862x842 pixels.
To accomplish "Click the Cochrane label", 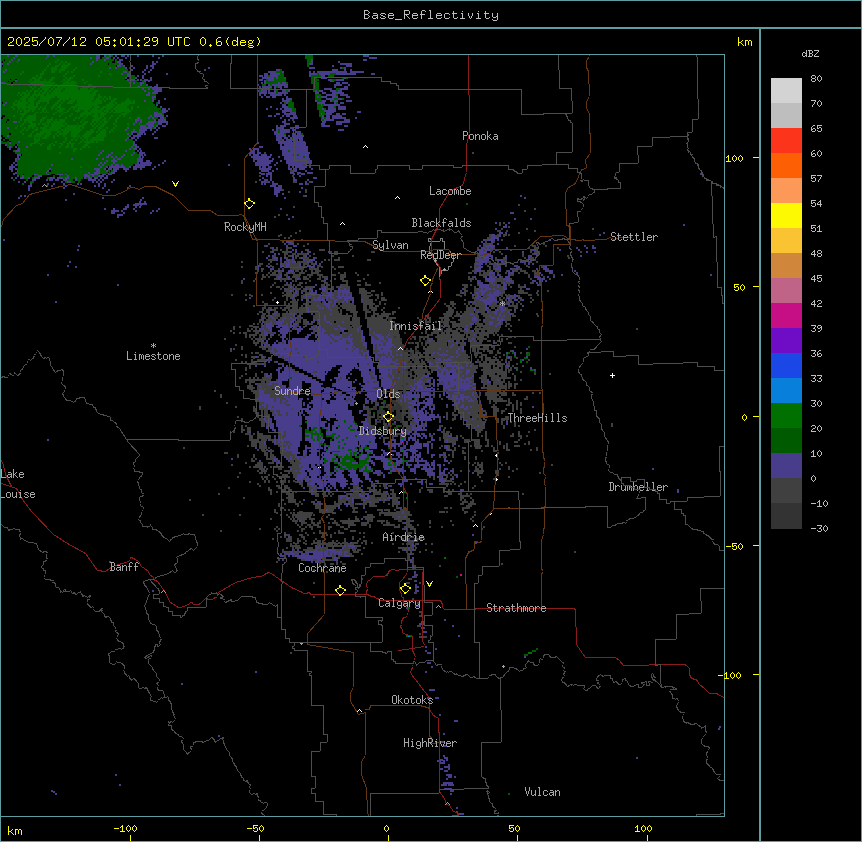I will tap(322, 568).
